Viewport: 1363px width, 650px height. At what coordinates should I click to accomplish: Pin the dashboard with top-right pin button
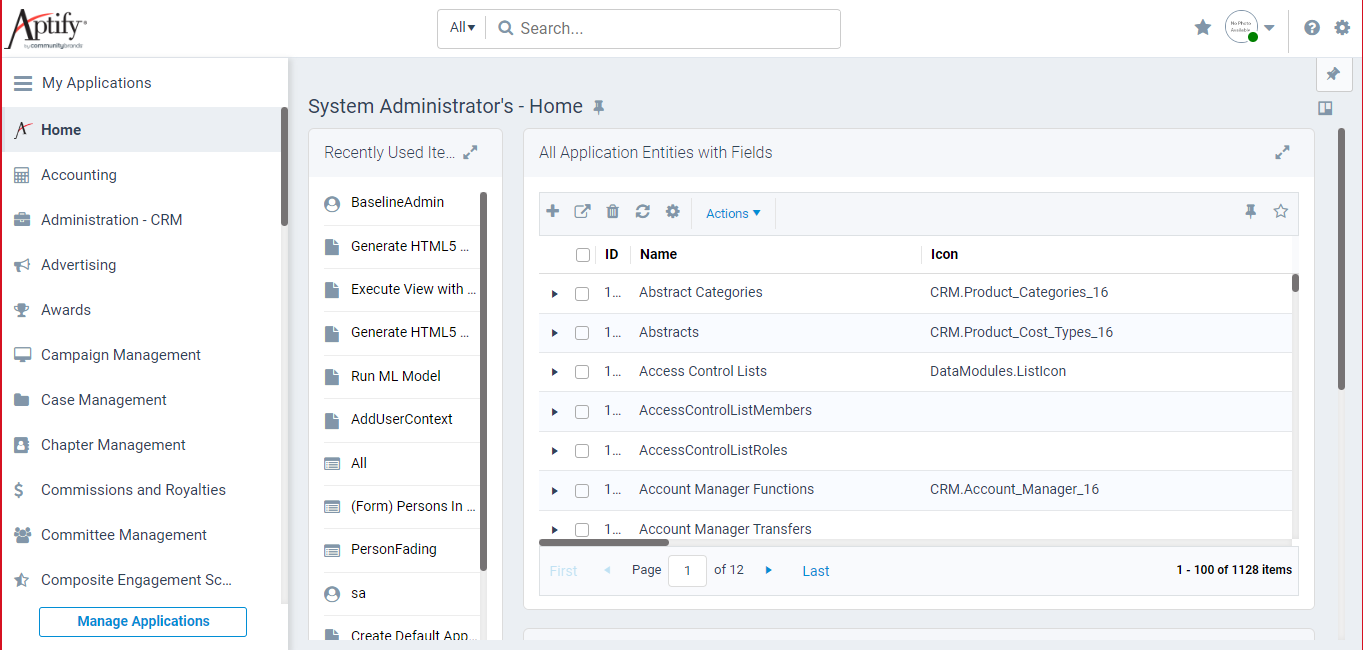1333,74
